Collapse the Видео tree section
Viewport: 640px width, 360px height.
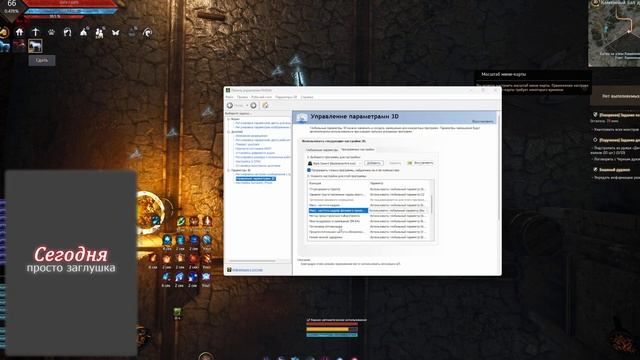coord(229,119)
